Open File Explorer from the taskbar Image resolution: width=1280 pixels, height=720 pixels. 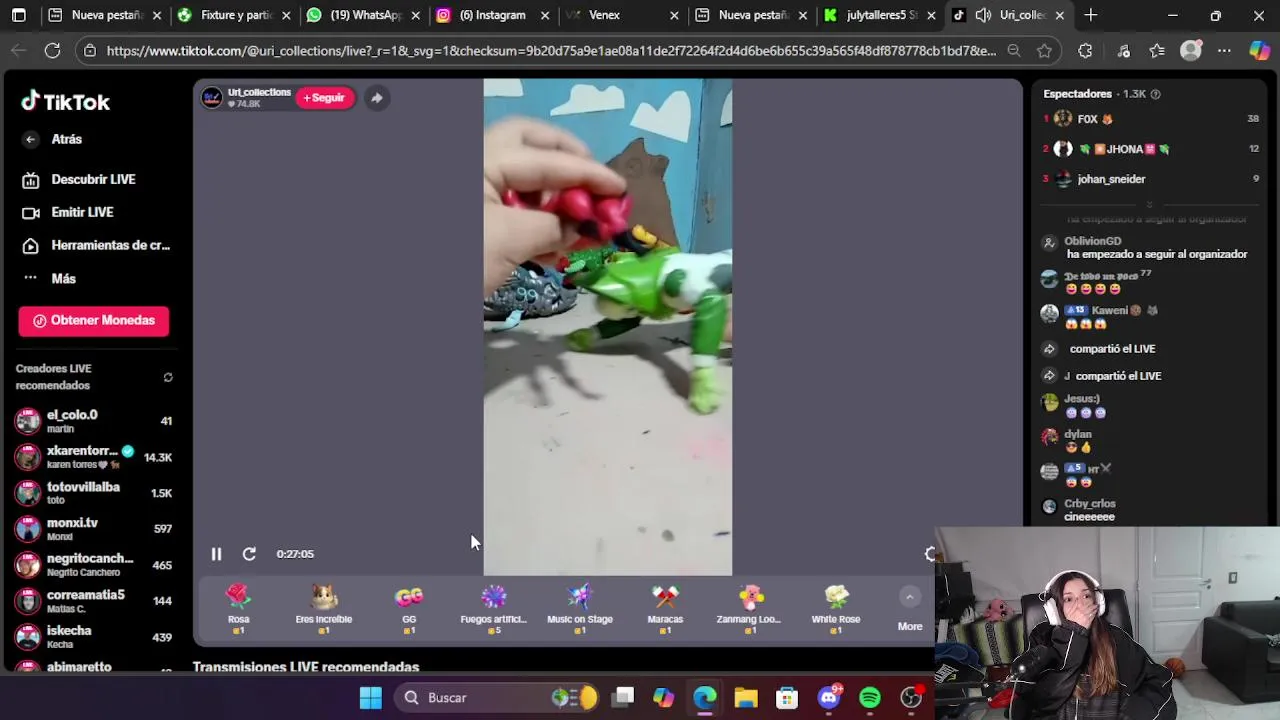tap(746, 698)
